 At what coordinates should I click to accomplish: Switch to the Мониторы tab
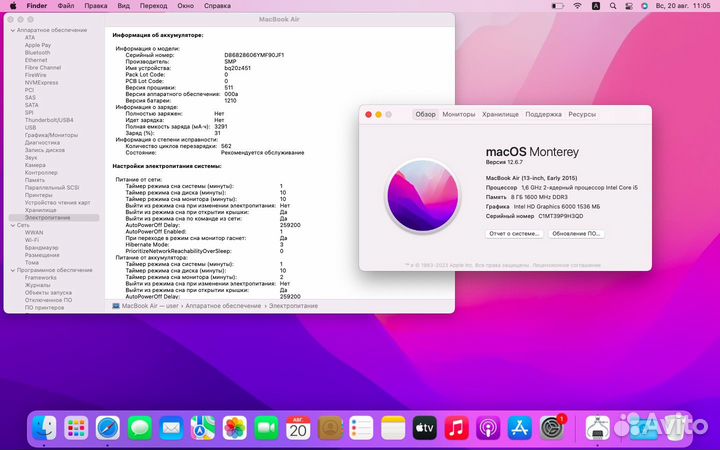[x=459, y=114]
